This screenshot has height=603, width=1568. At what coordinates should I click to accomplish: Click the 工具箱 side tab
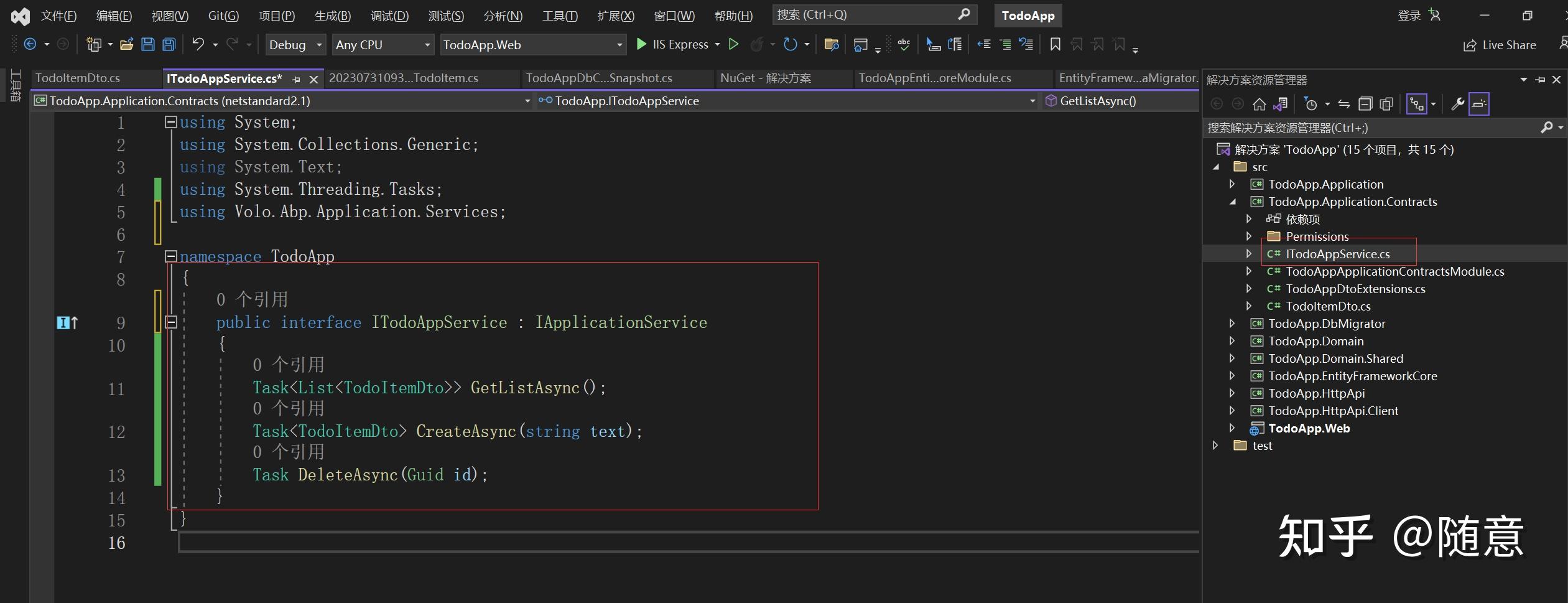pos(16,86)
